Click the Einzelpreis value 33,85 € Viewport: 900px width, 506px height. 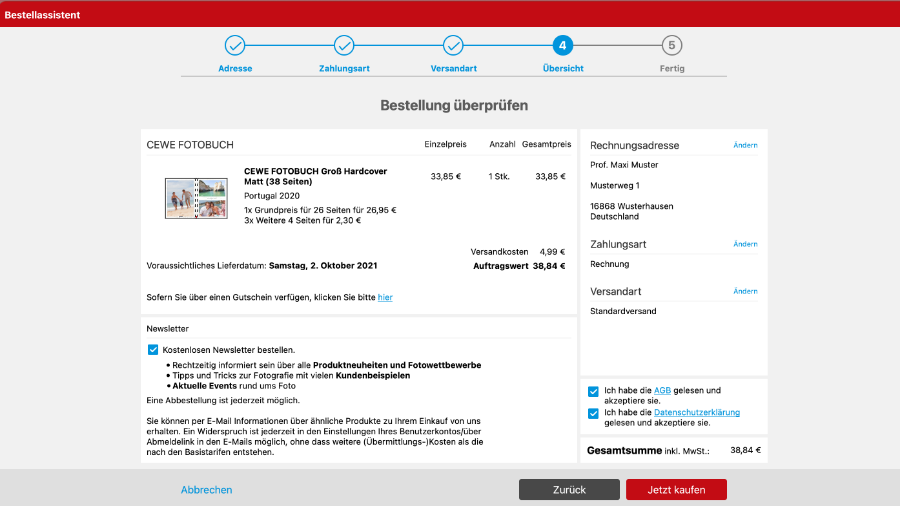[x=445, y=176]
